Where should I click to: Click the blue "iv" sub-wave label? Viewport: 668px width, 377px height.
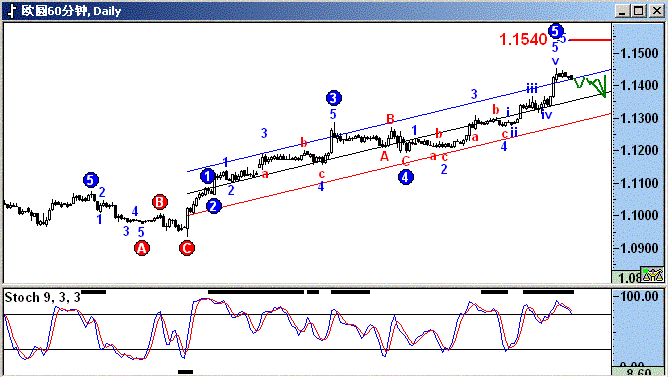coord(547,114)
